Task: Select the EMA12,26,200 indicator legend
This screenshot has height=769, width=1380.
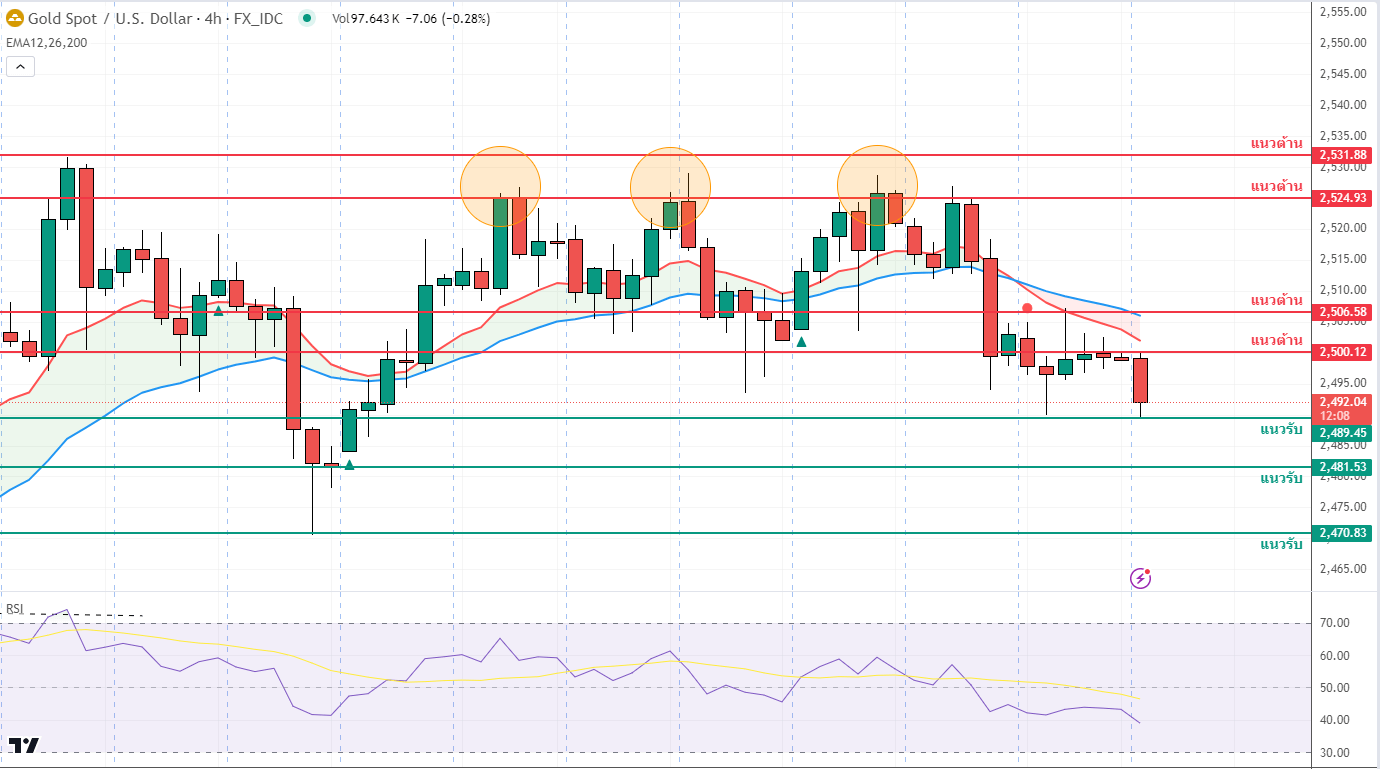Action: (46, 42)
